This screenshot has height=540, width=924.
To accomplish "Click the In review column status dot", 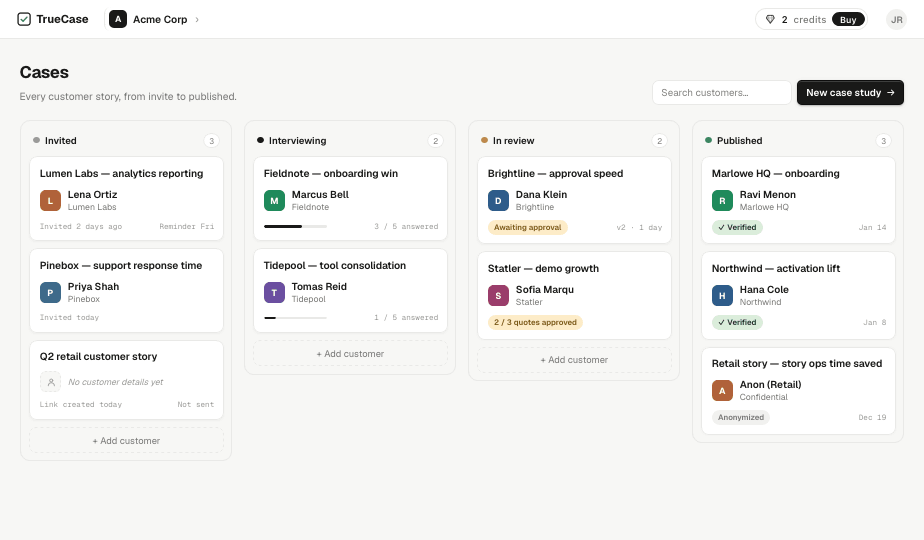I will coord(484,140).
